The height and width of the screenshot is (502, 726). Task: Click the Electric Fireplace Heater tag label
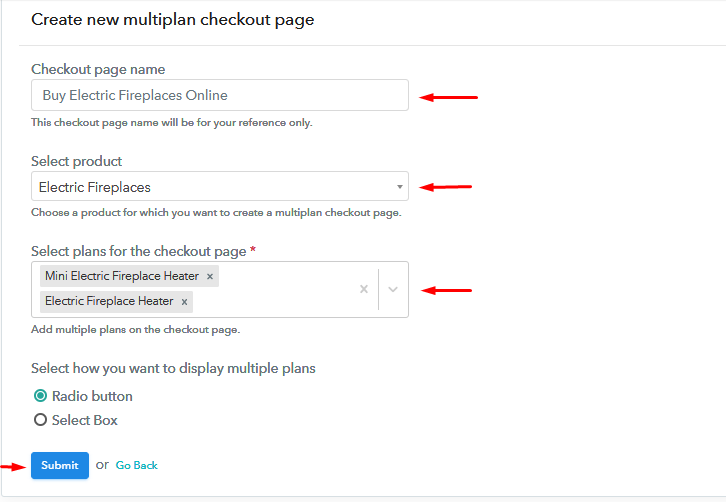coord(109,301)
